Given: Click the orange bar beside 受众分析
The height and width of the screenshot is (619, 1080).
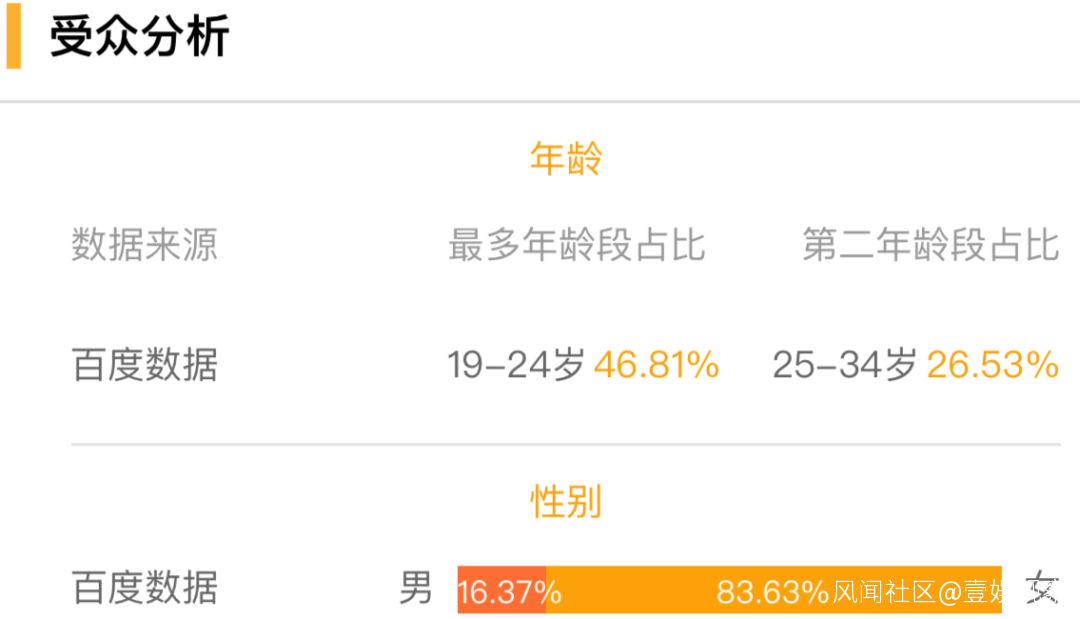Looking at the screenshot, I should pyautogui.click(x=13, y=37).
